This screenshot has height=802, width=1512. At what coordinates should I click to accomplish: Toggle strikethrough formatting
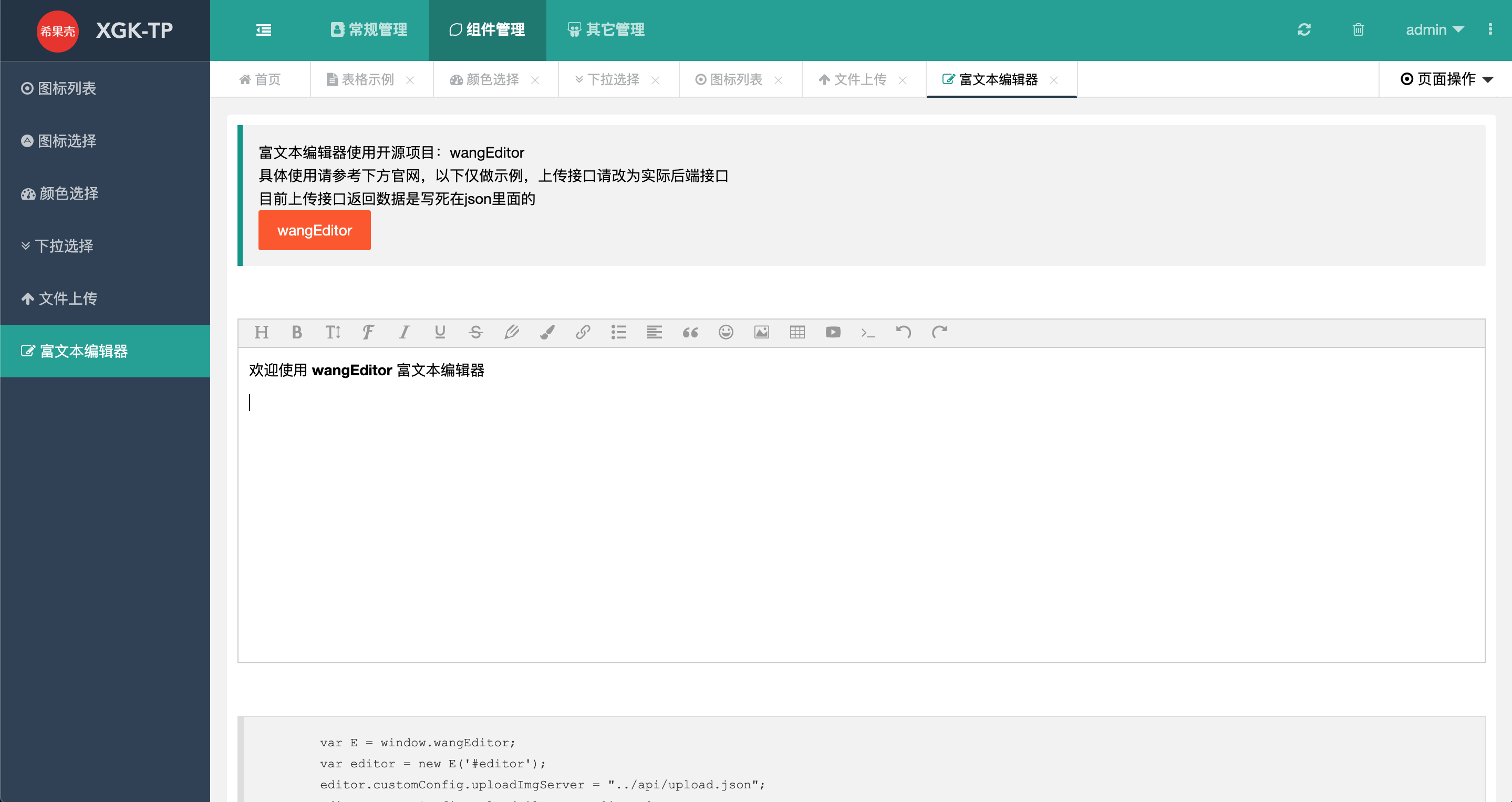pyautogui.click(x=475, y=332)
